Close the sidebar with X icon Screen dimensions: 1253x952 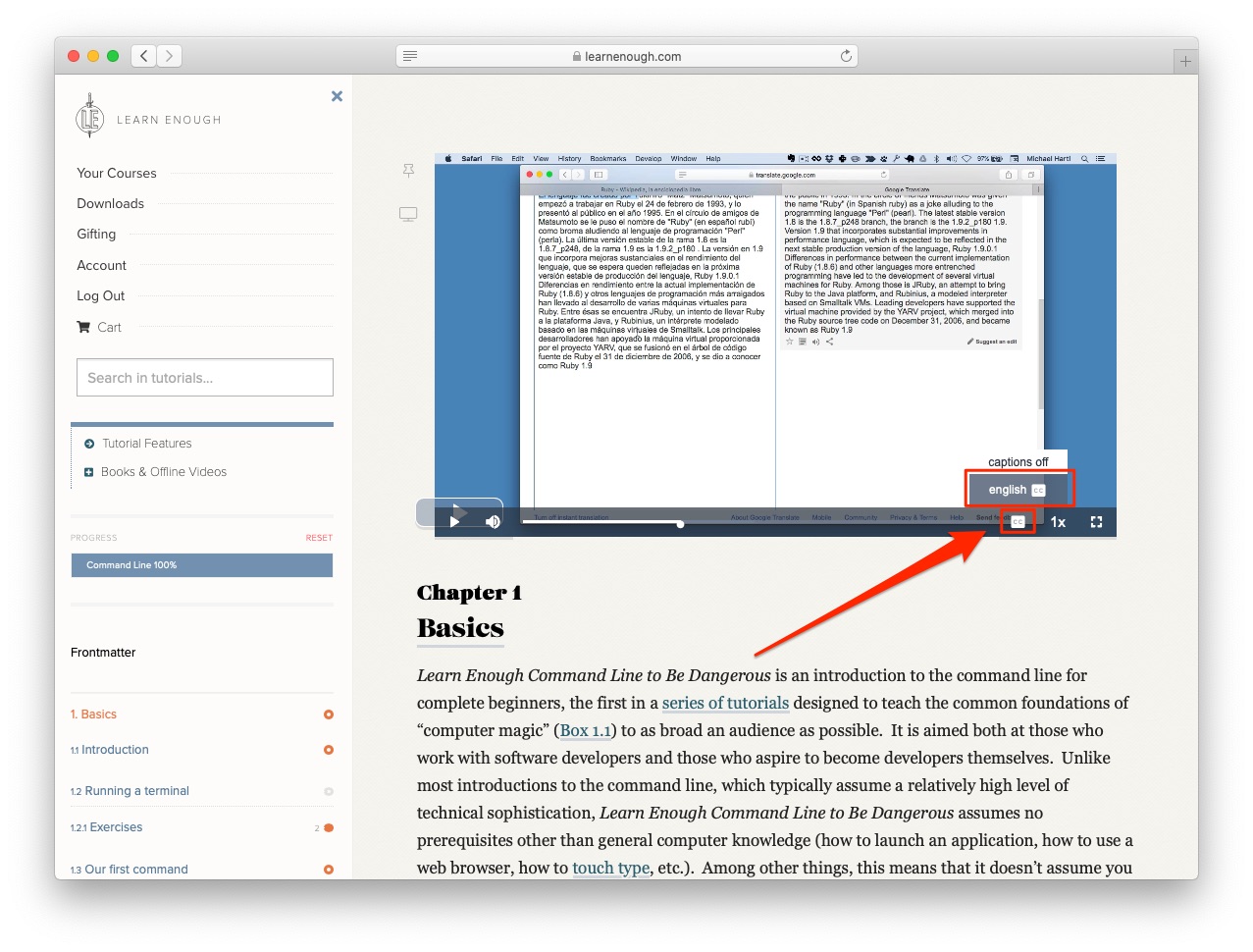coord(337,96)
